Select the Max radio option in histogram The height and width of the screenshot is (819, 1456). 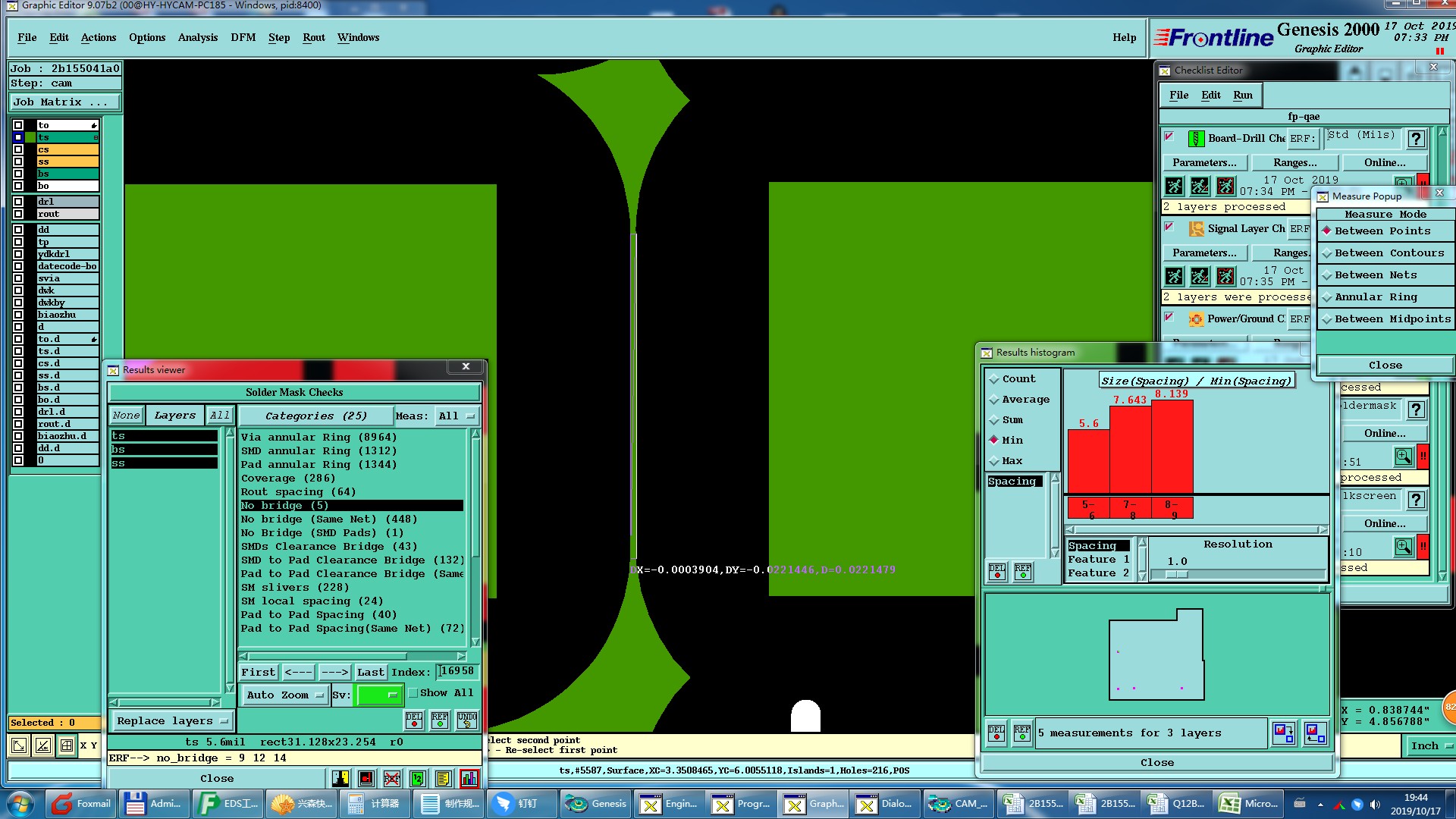click(994, 460)
